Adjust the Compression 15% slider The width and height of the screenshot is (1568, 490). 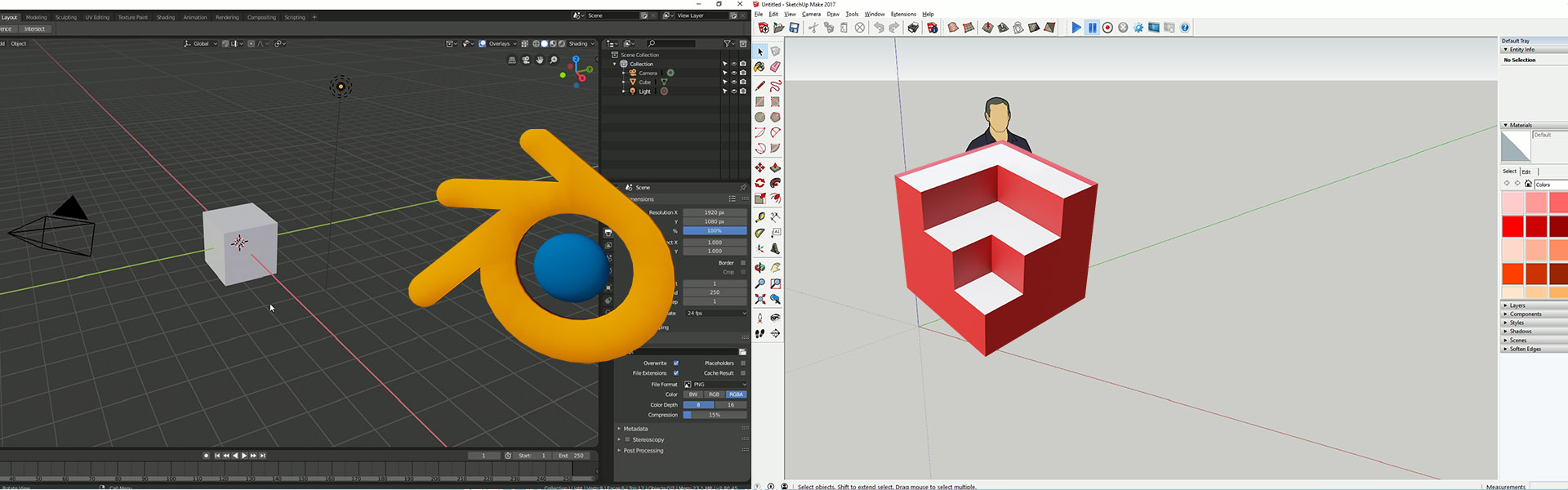715,415
